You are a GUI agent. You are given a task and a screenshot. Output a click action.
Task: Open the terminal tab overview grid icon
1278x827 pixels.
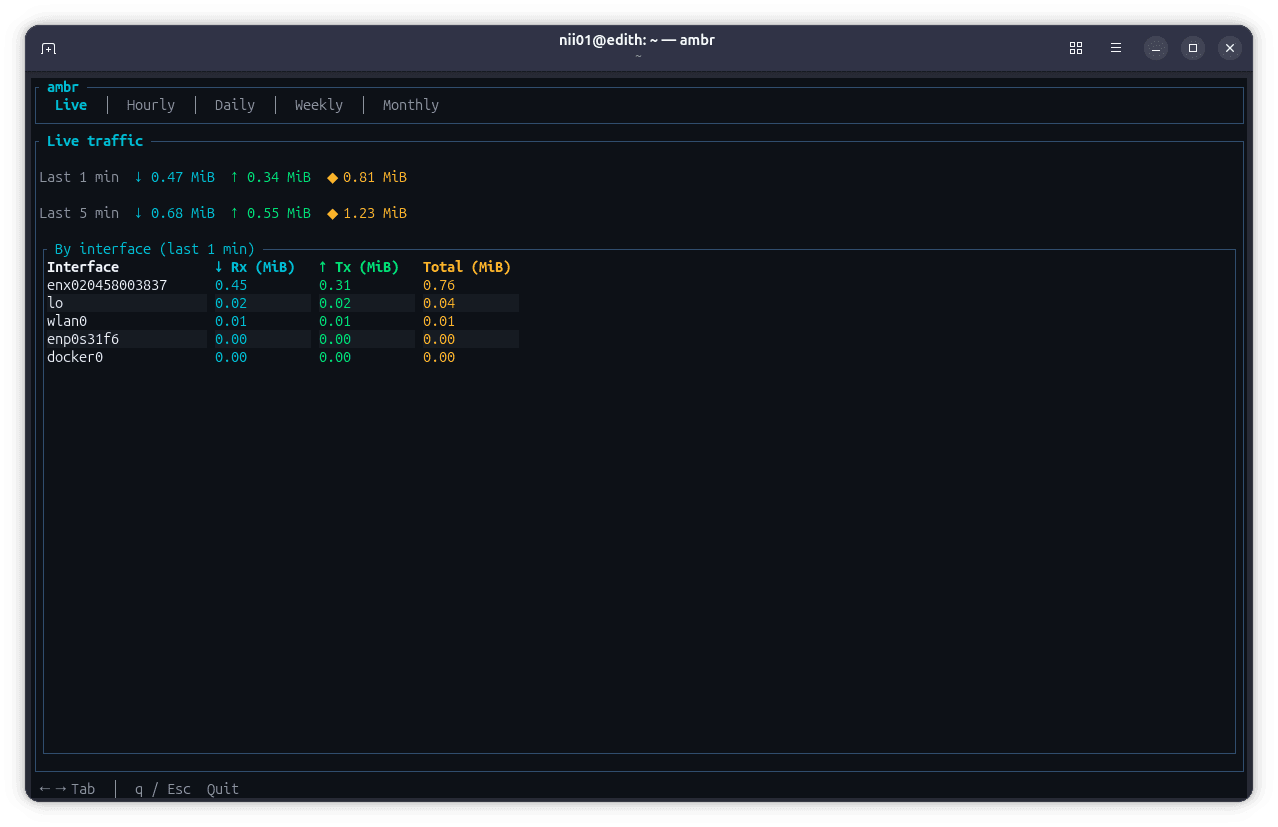pyautogui.click(x=1076, y=48)
